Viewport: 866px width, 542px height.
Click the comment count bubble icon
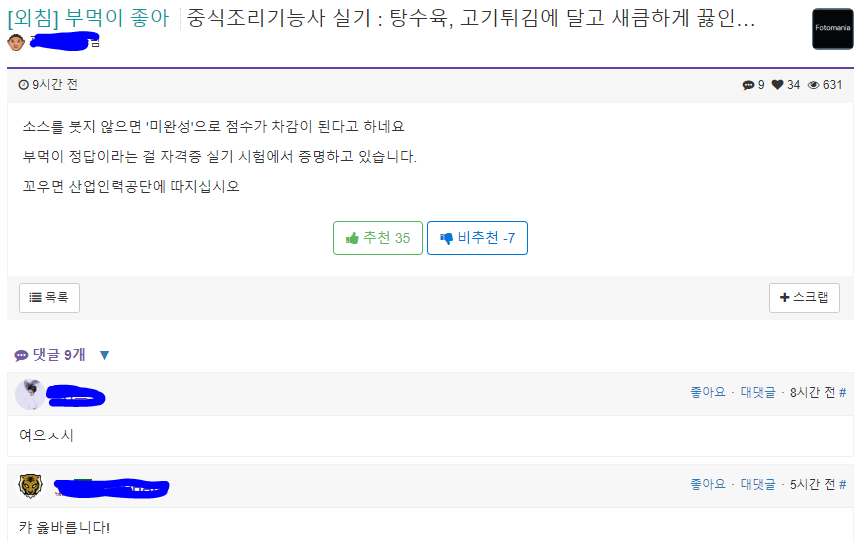pyautogui.click(x=748, y=86)
